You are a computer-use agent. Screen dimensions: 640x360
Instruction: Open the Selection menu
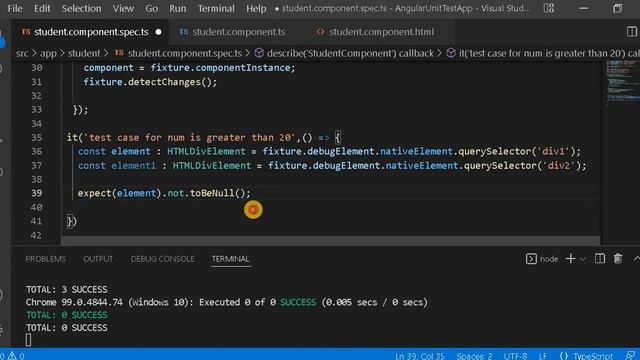click(x=81, y=8)
